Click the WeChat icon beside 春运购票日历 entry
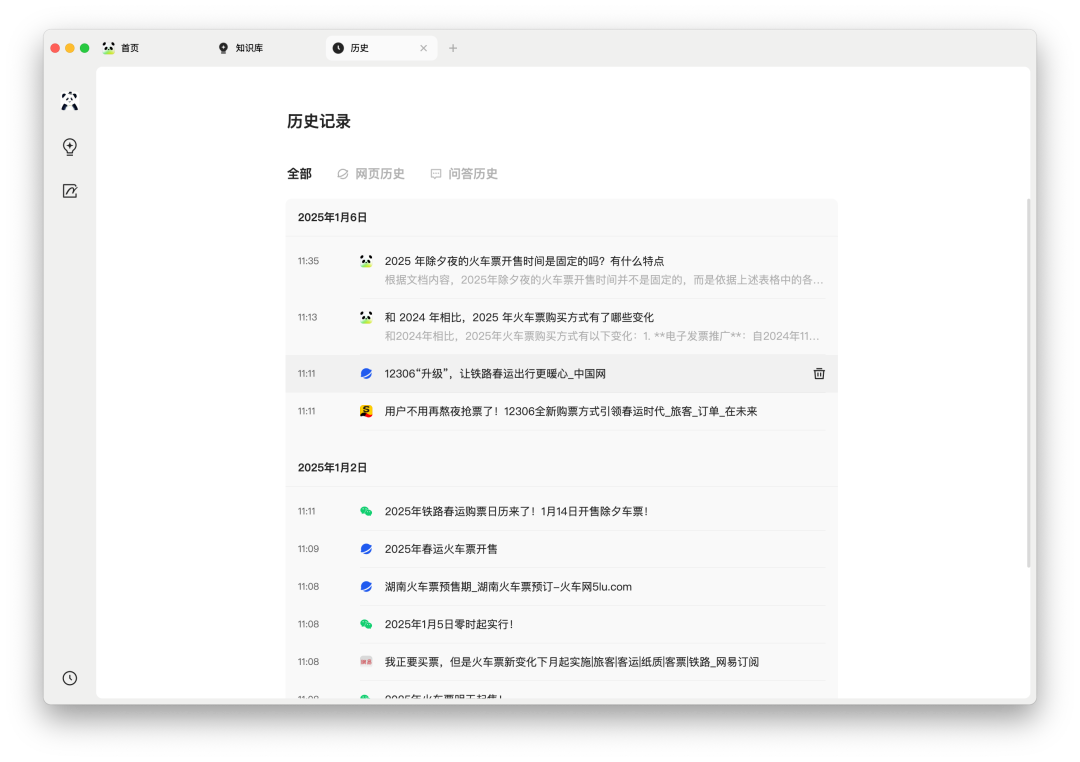Viewport: 1080px width, 762px height. [366, 511]
